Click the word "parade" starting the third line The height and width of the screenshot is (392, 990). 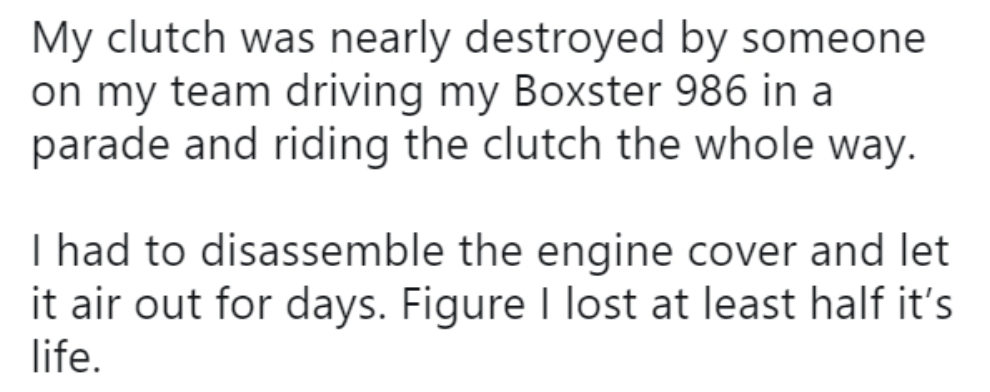pos(100,146)
